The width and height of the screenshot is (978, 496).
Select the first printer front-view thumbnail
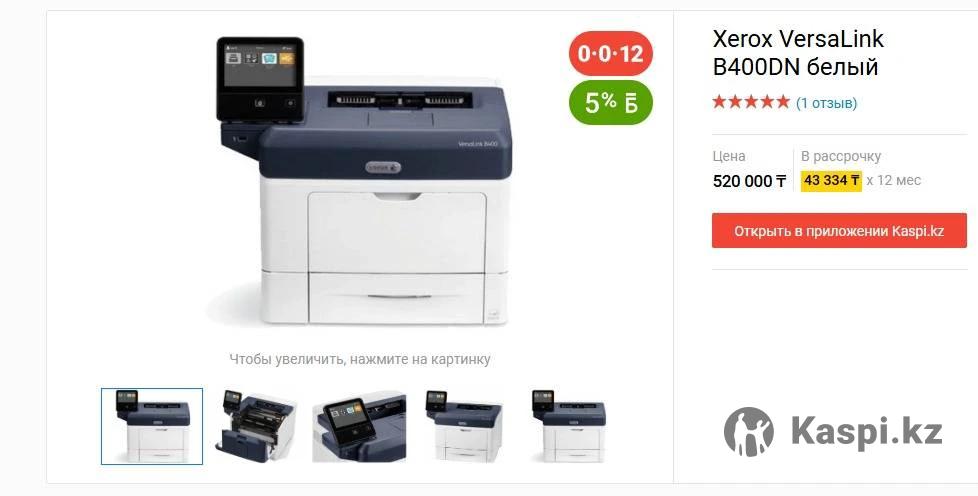152,426
